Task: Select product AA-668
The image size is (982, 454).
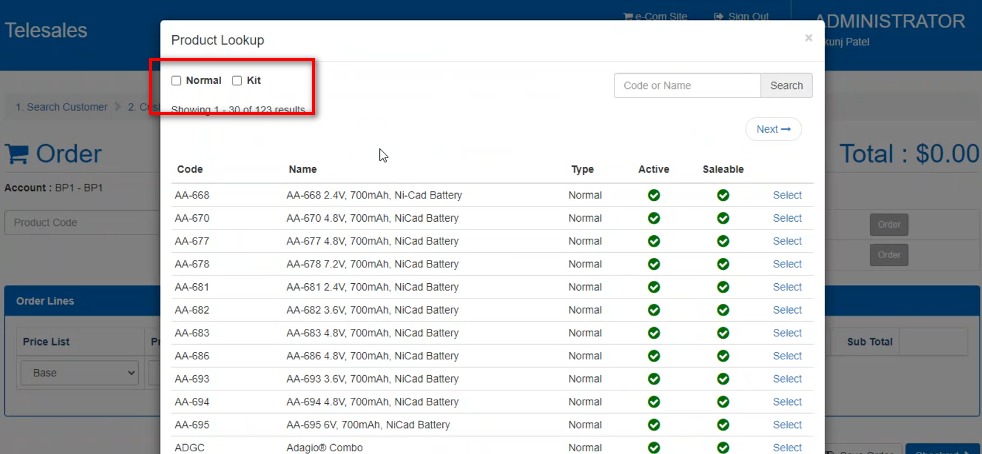Action: point(787,195)
